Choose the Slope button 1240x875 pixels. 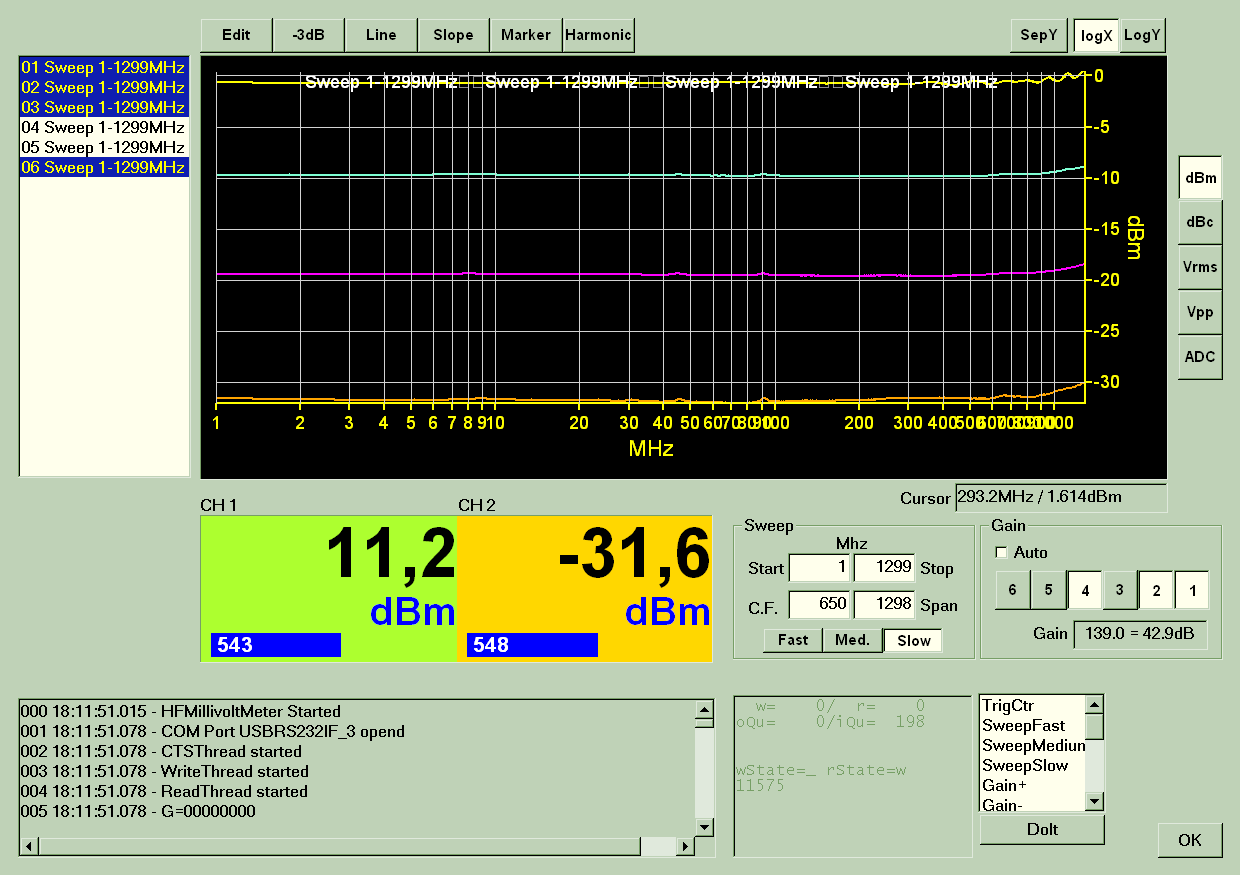coord(453,35)
